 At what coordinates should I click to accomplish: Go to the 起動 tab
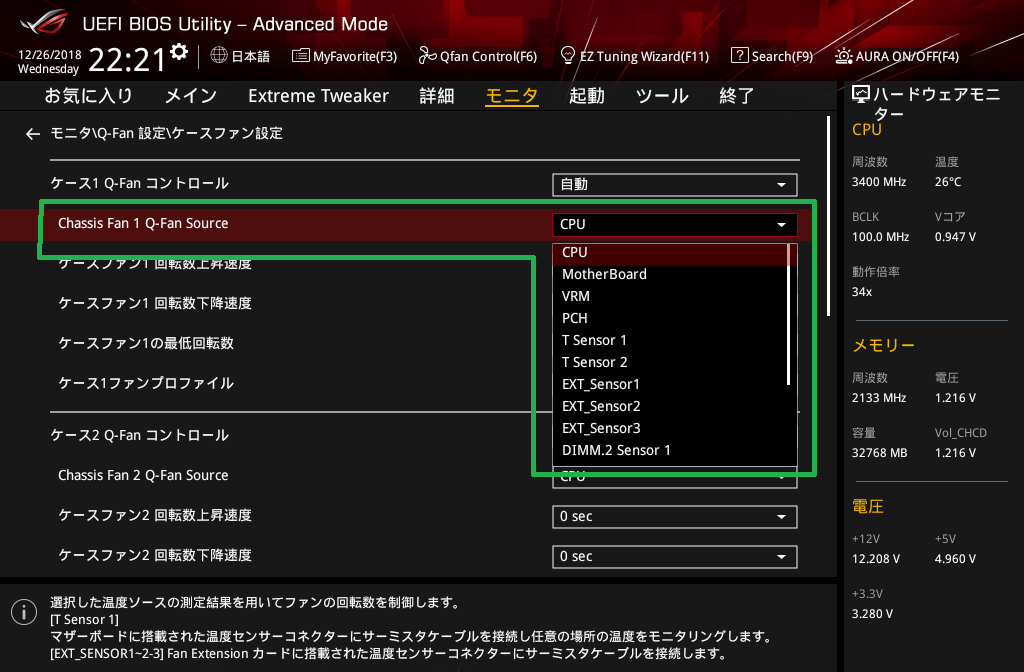586,96
